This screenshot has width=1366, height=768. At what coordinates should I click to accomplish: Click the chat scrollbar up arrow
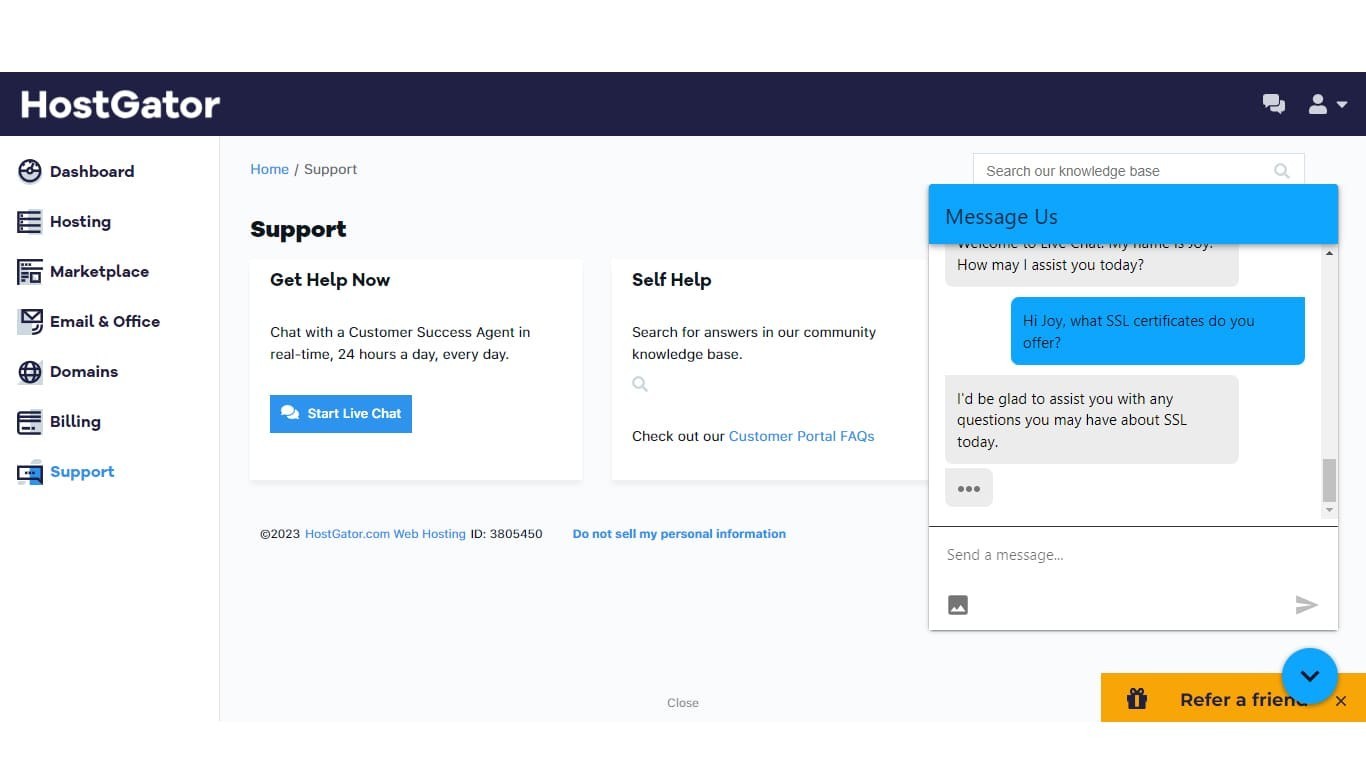[1329, 253]
